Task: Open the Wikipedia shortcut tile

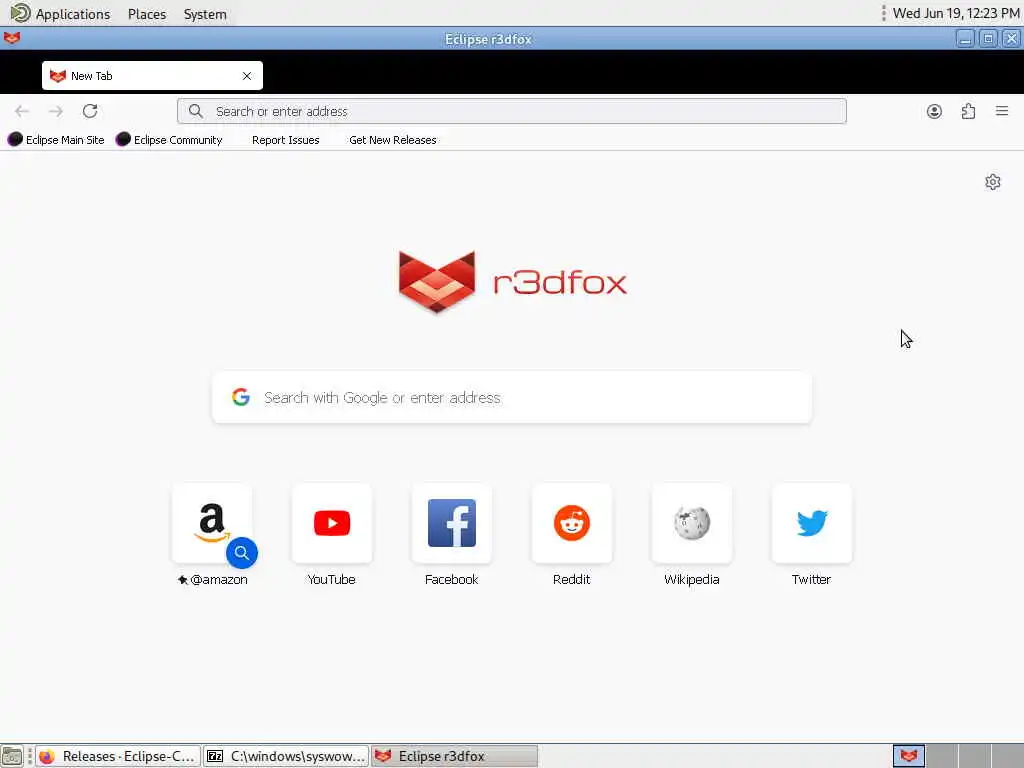Action: 692,523
